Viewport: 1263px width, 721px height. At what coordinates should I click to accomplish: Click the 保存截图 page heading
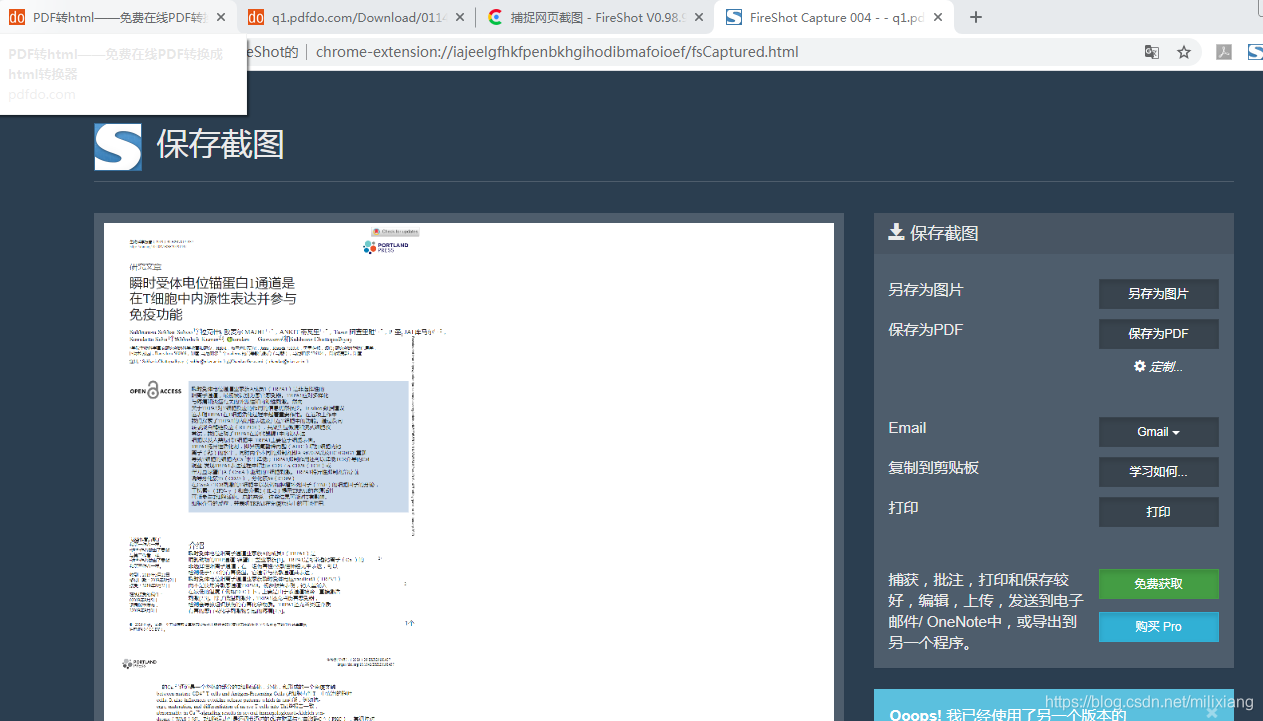click(x=220, y=145)
